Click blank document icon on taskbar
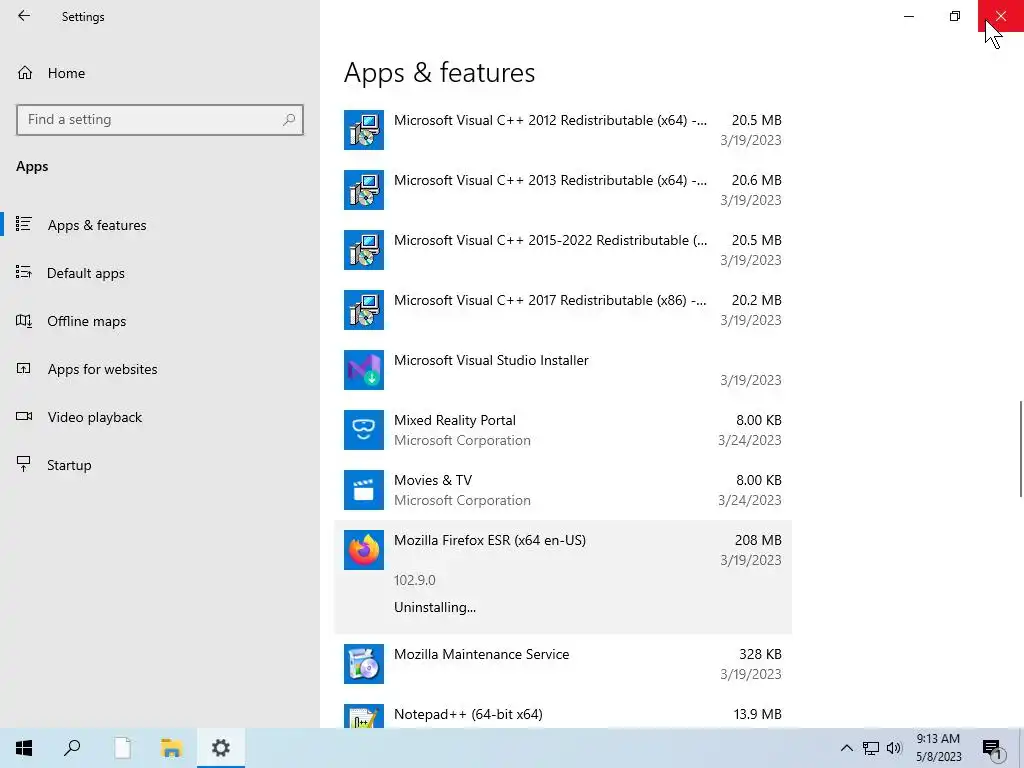 click(x=122, y=748)
